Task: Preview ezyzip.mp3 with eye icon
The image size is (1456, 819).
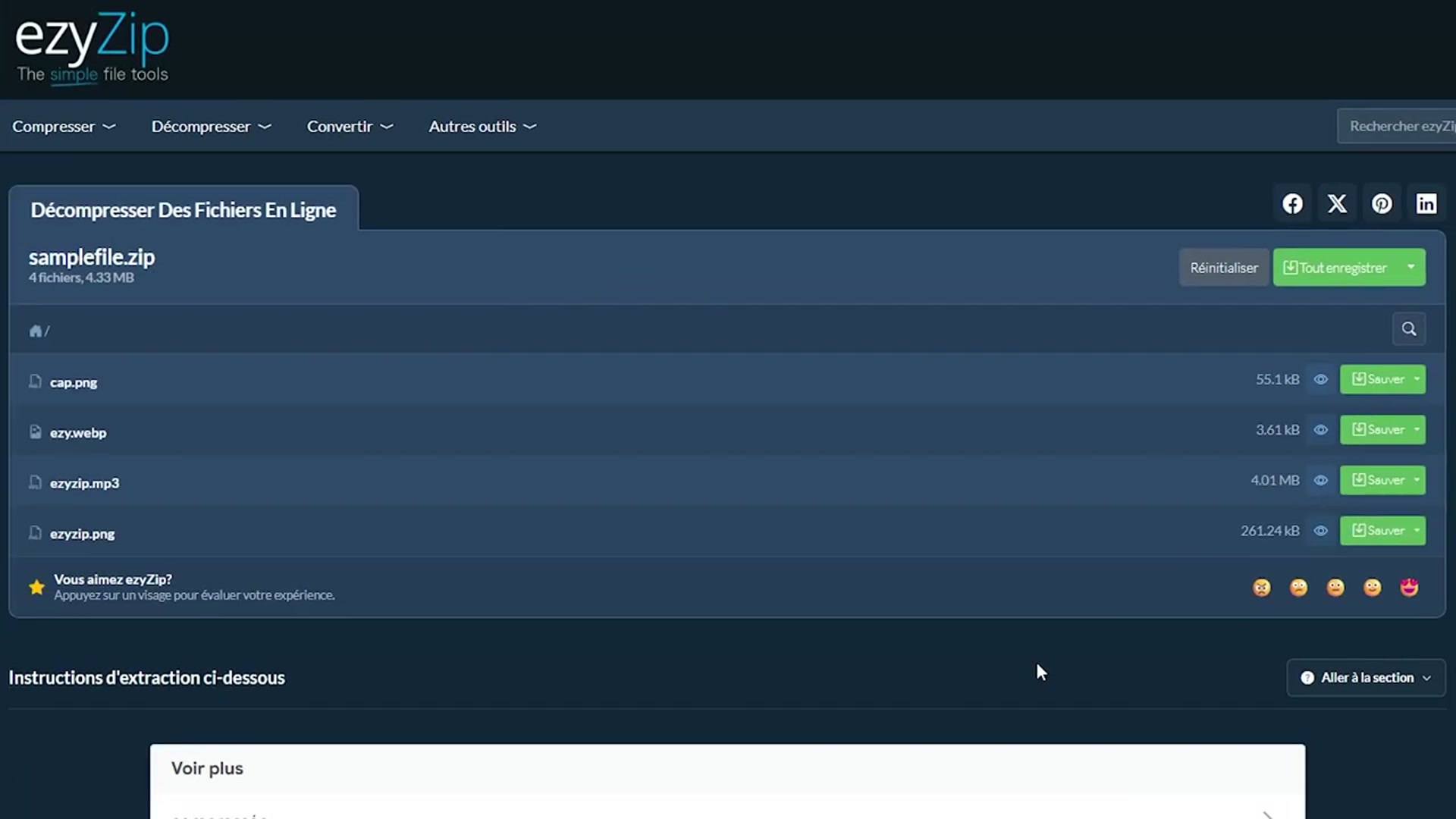Action: coord(1321,480)
